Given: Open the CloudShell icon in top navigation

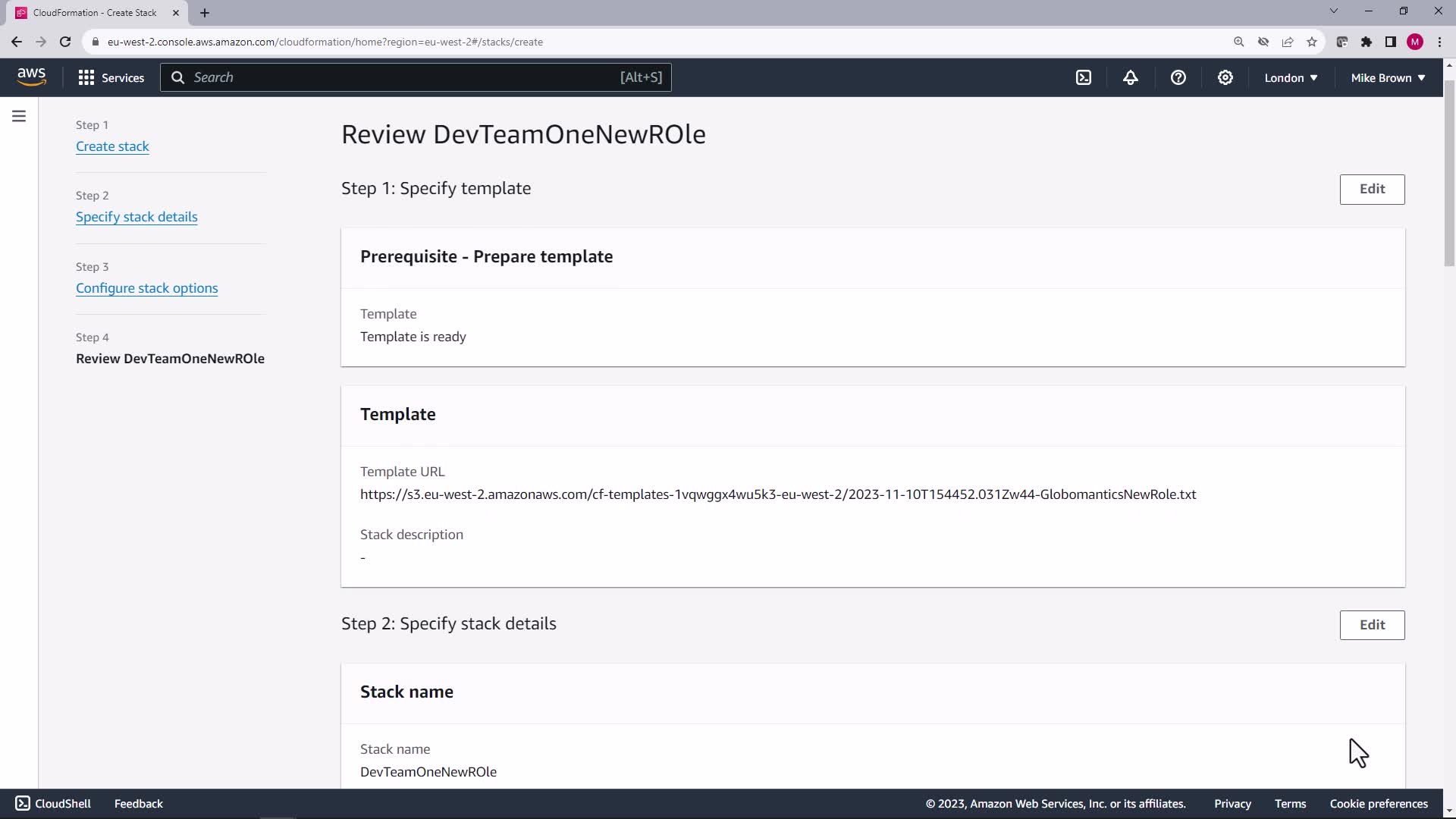Looking at the screenshot, I should pos(1084,77).
